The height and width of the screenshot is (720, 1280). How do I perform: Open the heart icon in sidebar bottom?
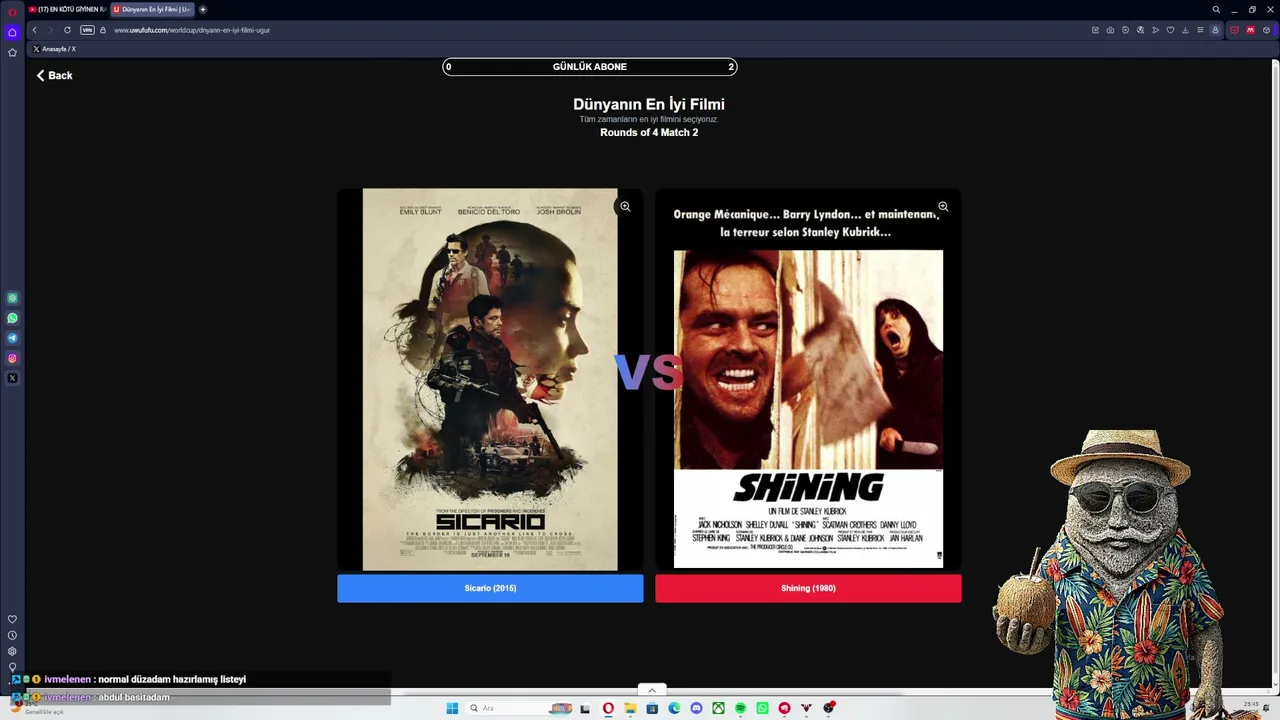coord(12,619)
